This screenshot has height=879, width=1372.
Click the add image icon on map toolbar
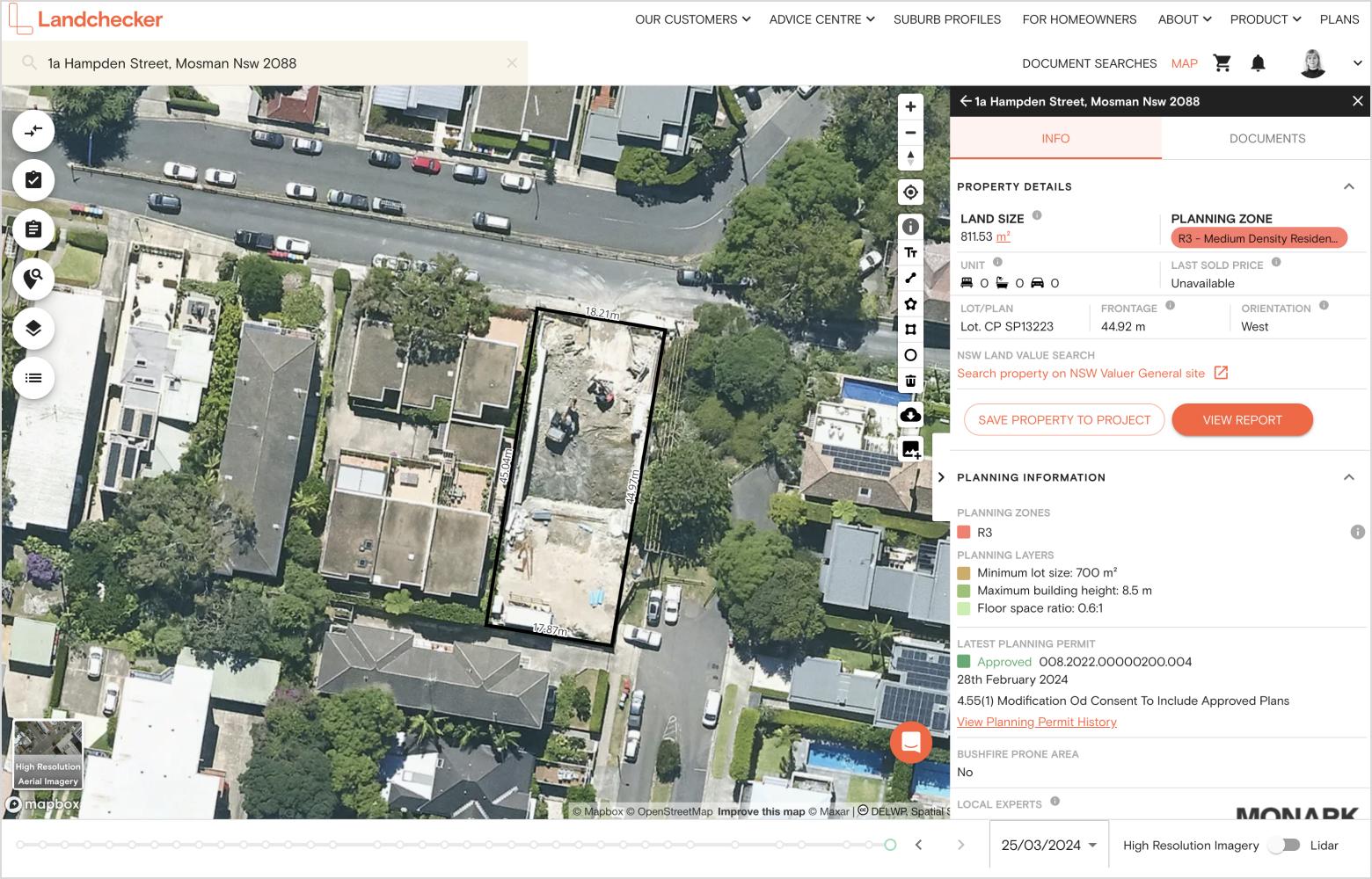tap(910, 449)
